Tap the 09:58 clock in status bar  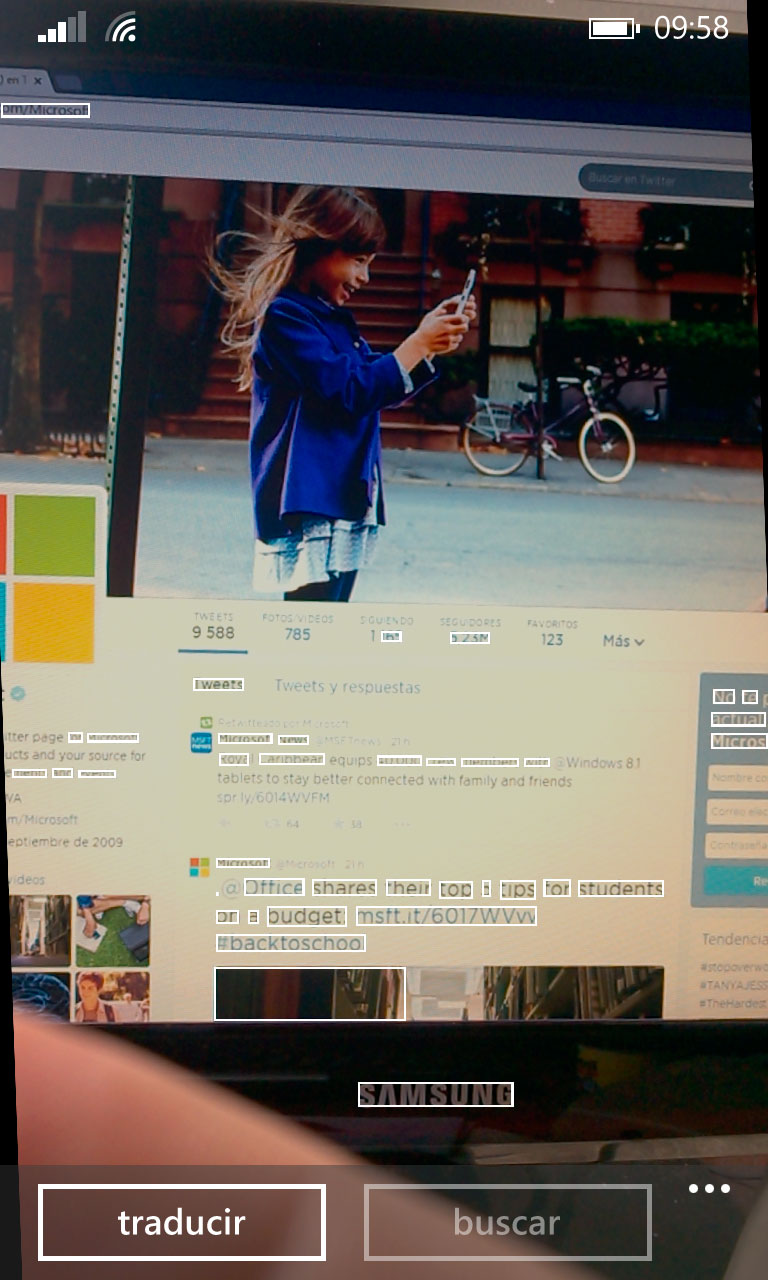[691, 28]
